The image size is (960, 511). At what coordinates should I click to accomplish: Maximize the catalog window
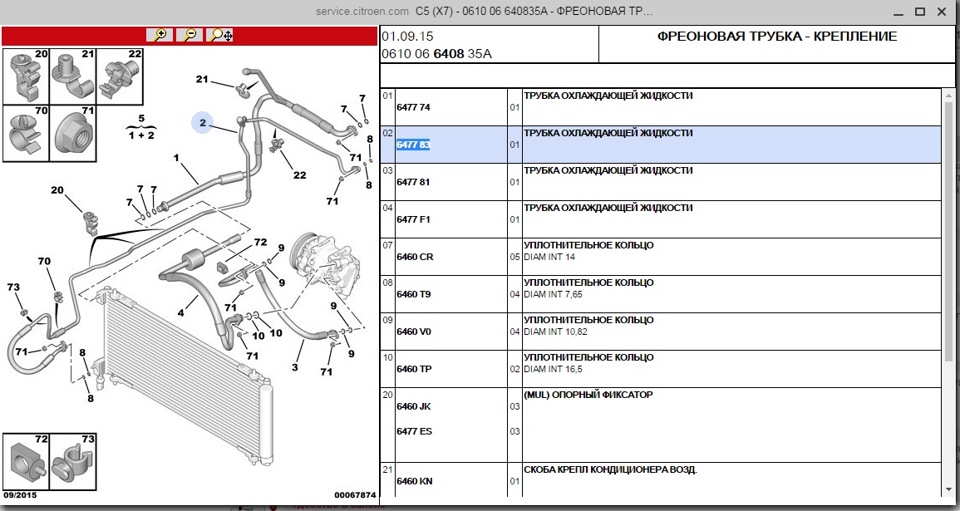click(x=920, y=11)
